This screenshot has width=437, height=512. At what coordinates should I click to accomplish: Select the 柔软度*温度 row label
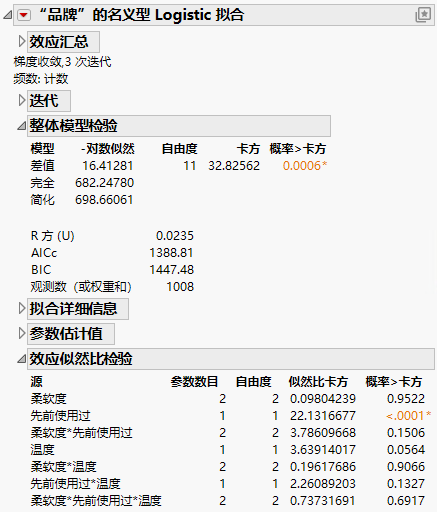pos(63,467)
